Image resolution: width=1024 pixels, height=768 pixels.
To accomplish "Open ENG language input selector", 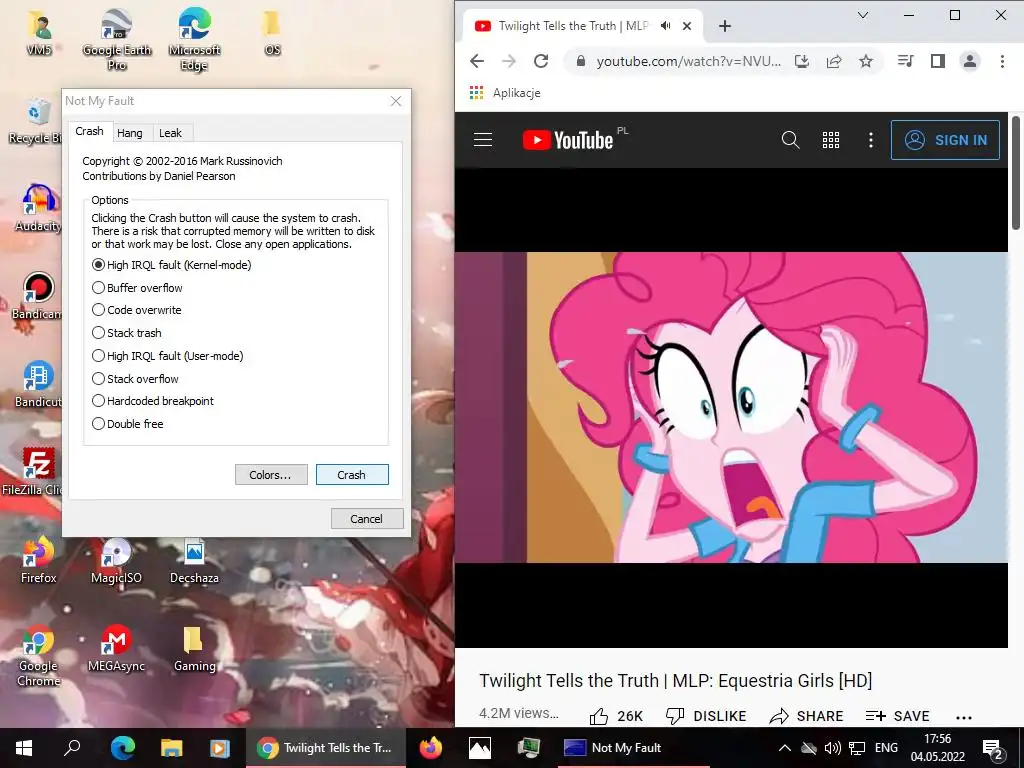I will point(886,748).
